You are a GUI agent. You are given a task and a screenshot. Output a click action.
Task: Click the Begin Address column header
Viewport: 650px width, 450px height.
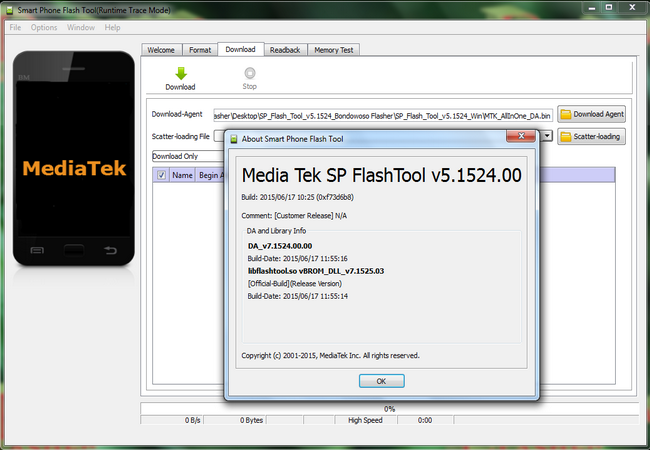click(x=211, y=175)
